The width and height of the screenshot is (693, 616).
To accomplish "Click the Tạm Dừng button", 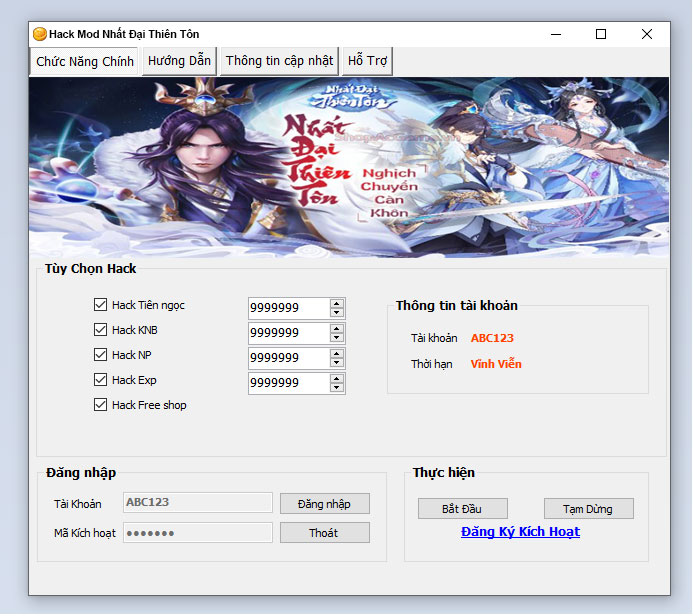I will click(x=588, y=509).
